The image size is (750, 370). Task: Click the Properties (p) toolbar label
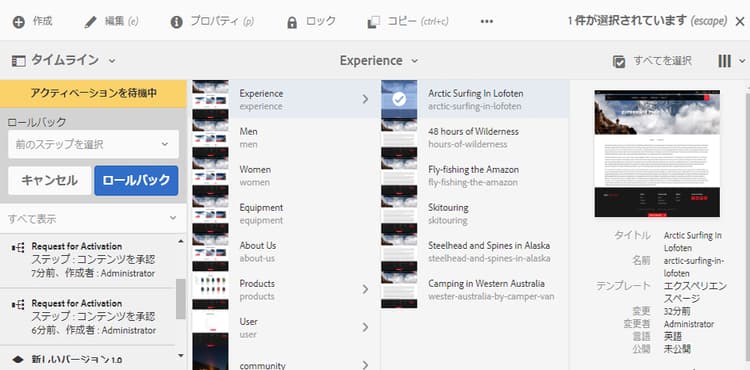[x=222, y=22]
